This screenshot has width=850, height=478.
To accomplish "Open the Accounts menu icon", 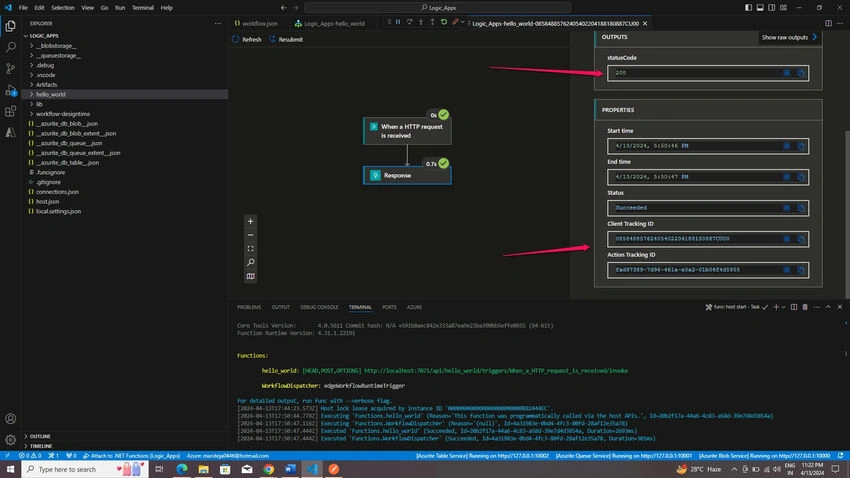I will click(x=10, y=418).
